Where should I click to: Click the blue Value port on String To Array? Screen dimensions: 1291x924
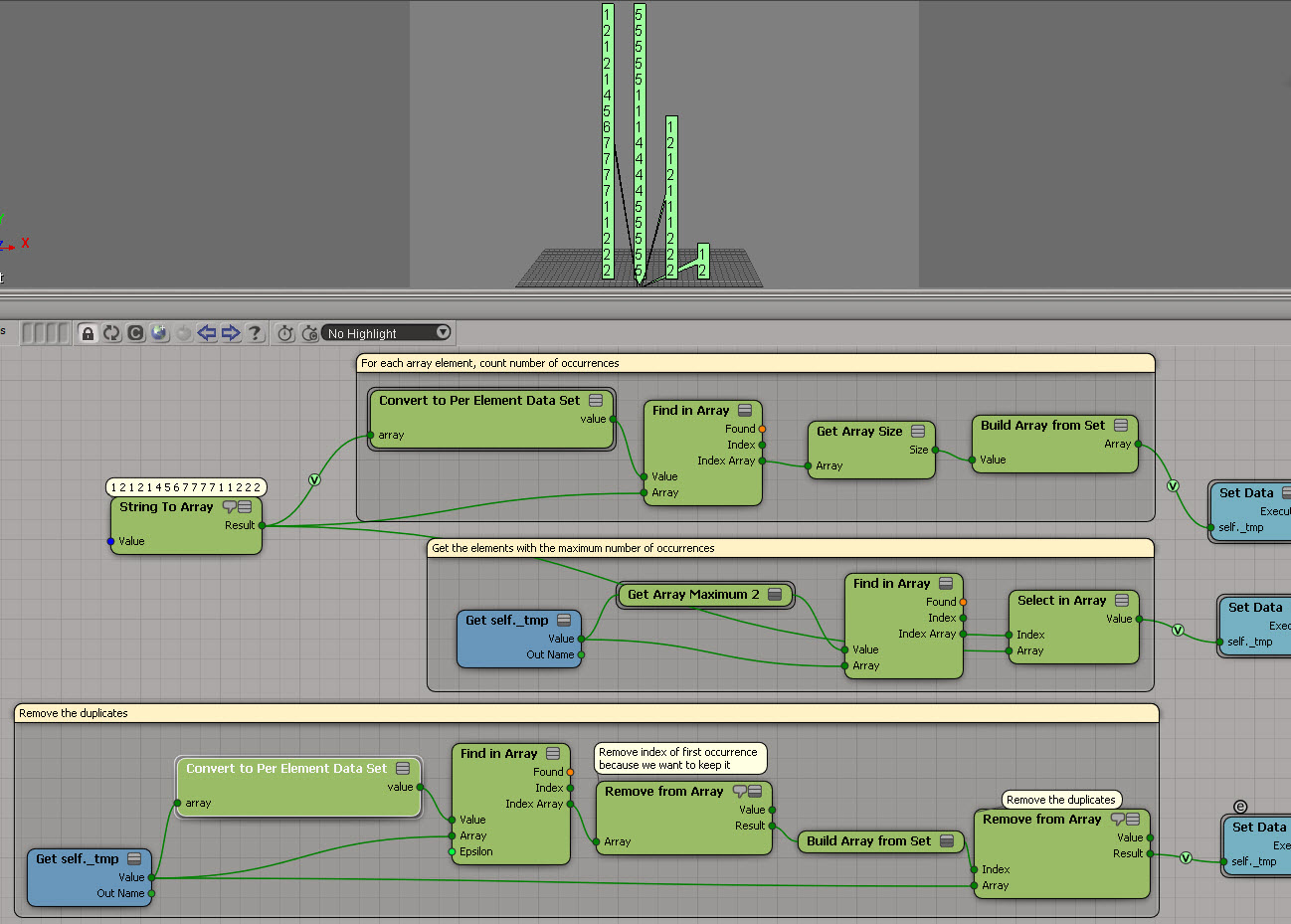pos(111,541)
